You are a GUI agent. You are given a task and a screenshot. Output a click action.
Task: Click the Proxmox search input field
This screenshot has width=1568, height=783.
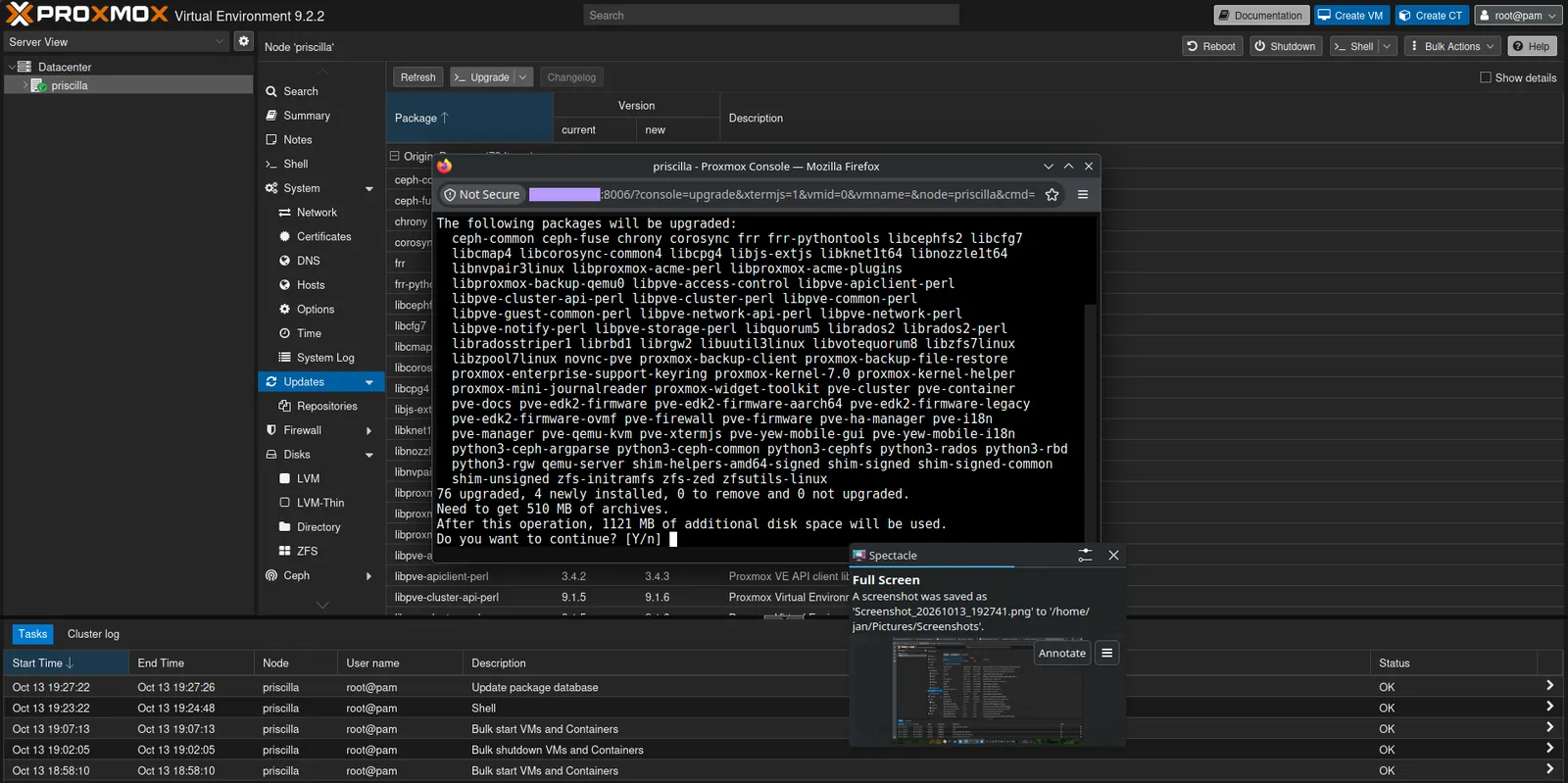point(771,16)
